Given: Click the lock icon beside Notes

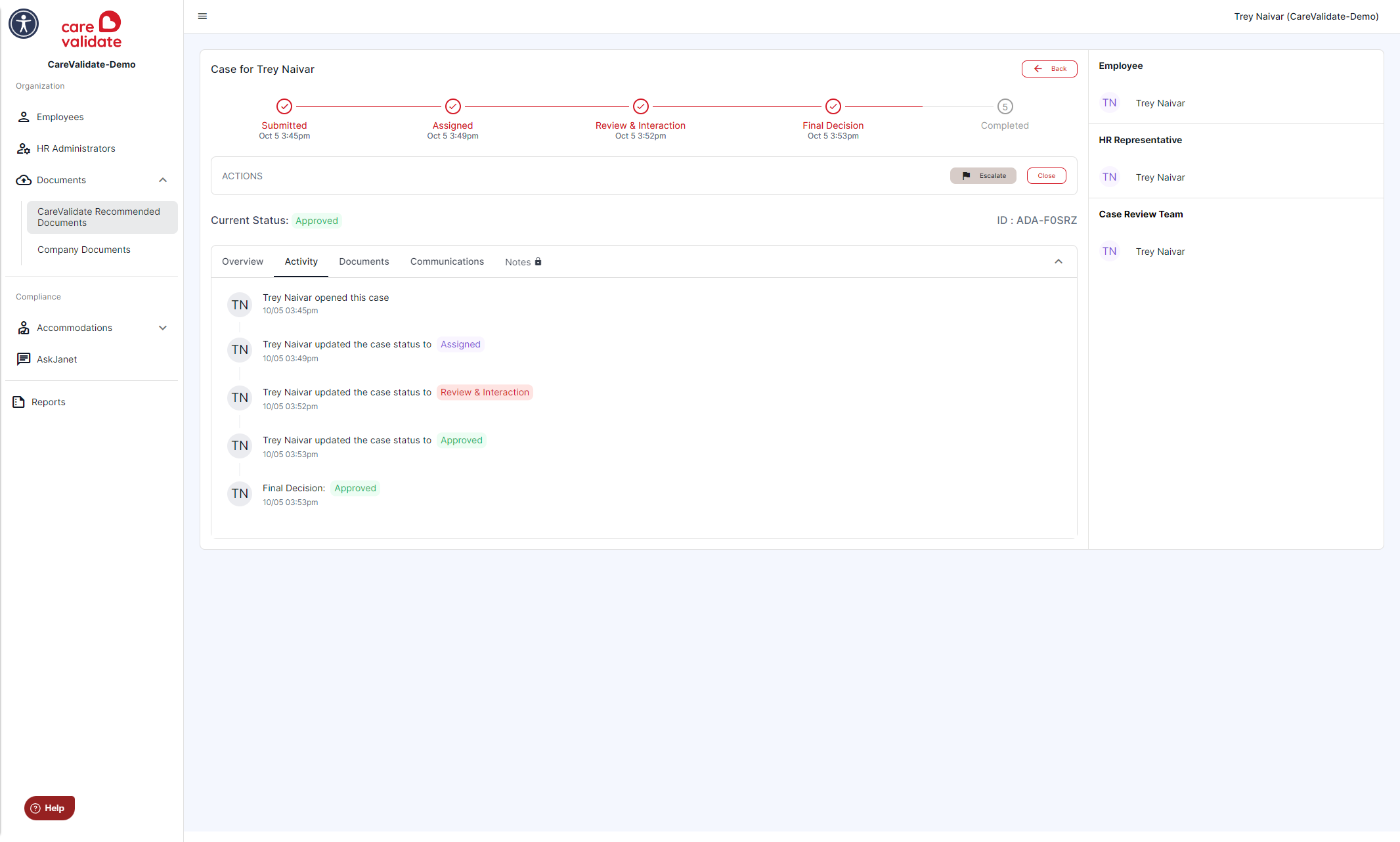Looking at the screenshot, I should [x=538, y=261].
